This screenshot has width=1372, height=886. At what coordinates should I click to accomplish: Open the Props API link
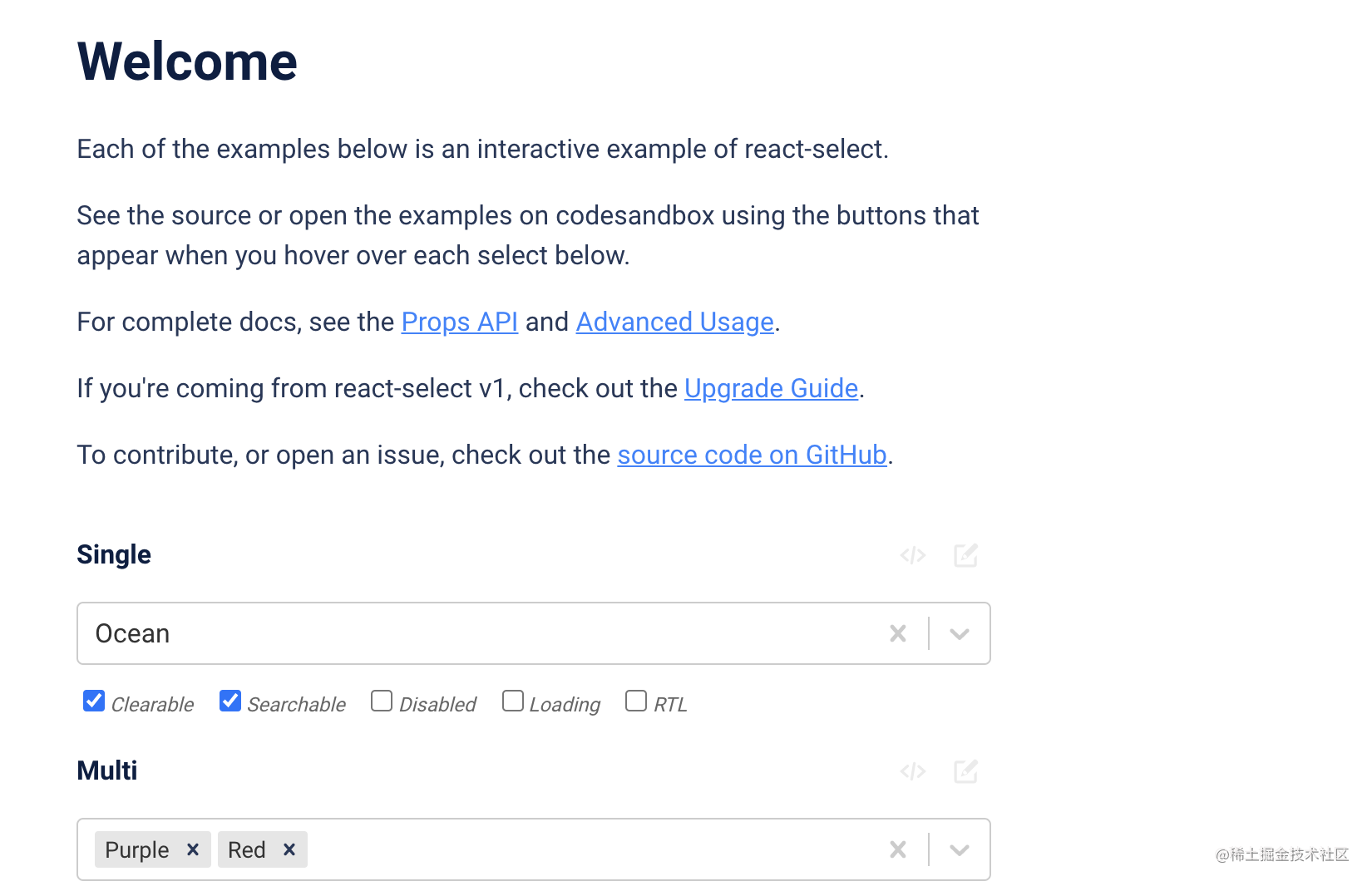point(460,322)
